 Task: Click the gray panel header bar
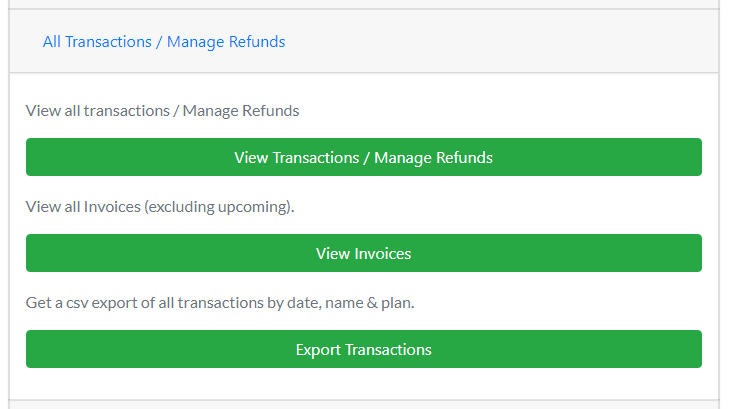(x=500, y=42)
